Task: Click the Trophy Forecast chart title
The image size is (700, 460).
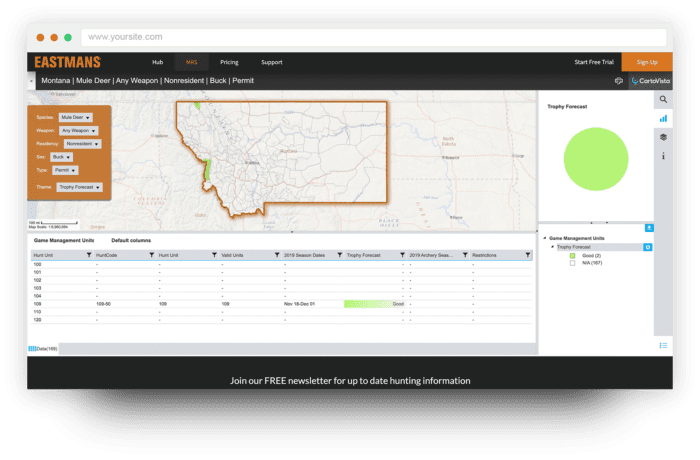Action: [x=567, y=107]
